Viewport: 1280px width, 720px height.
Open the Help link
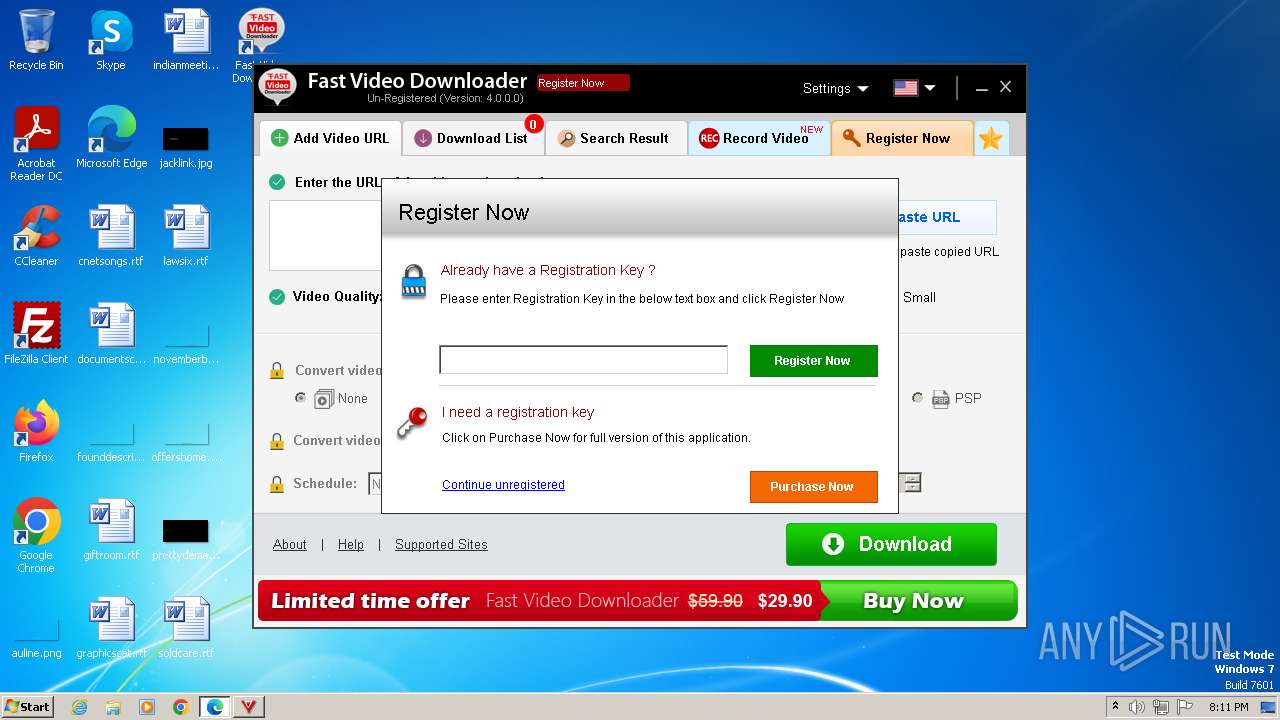click(351, 545)
